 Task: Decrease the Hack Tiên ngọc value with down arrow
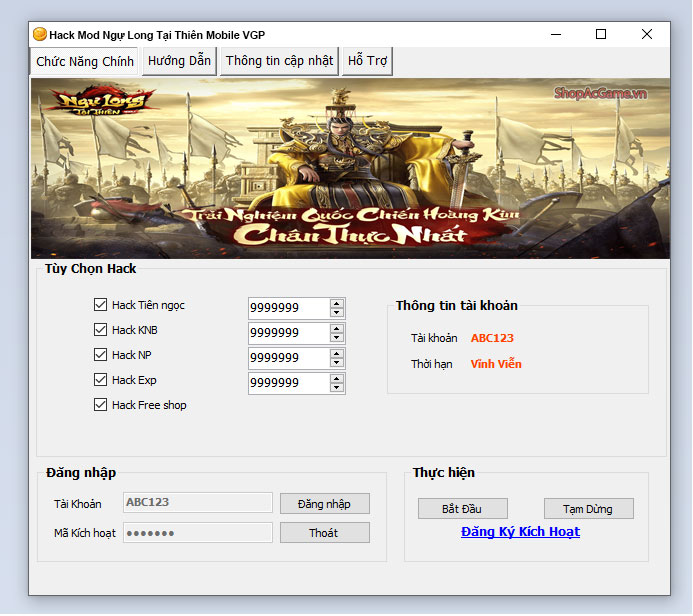click(337, 312)
